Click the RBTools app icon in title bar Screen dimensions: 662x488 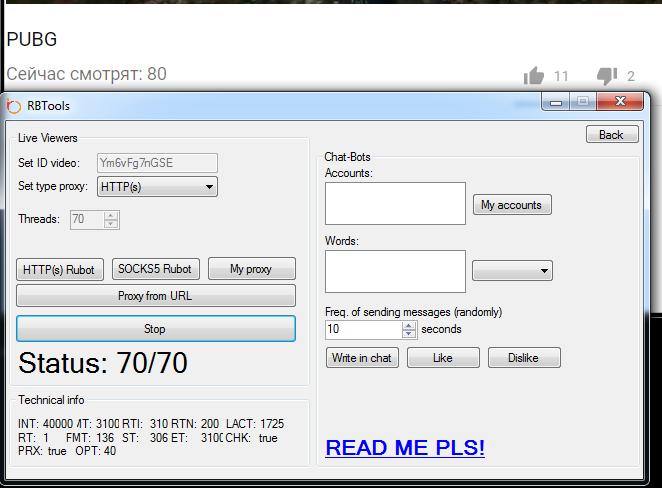coord(14,106)
